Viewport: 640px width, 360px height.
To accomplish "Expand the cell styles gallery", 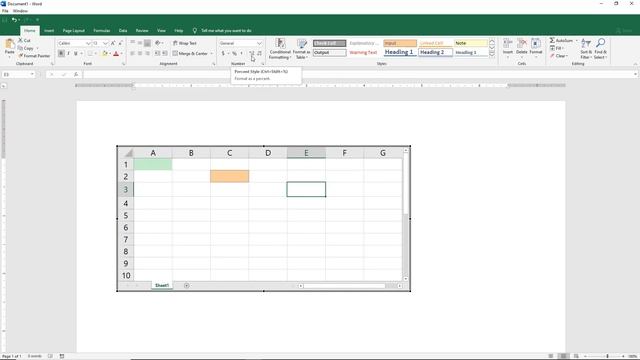I will click(492, 54).
